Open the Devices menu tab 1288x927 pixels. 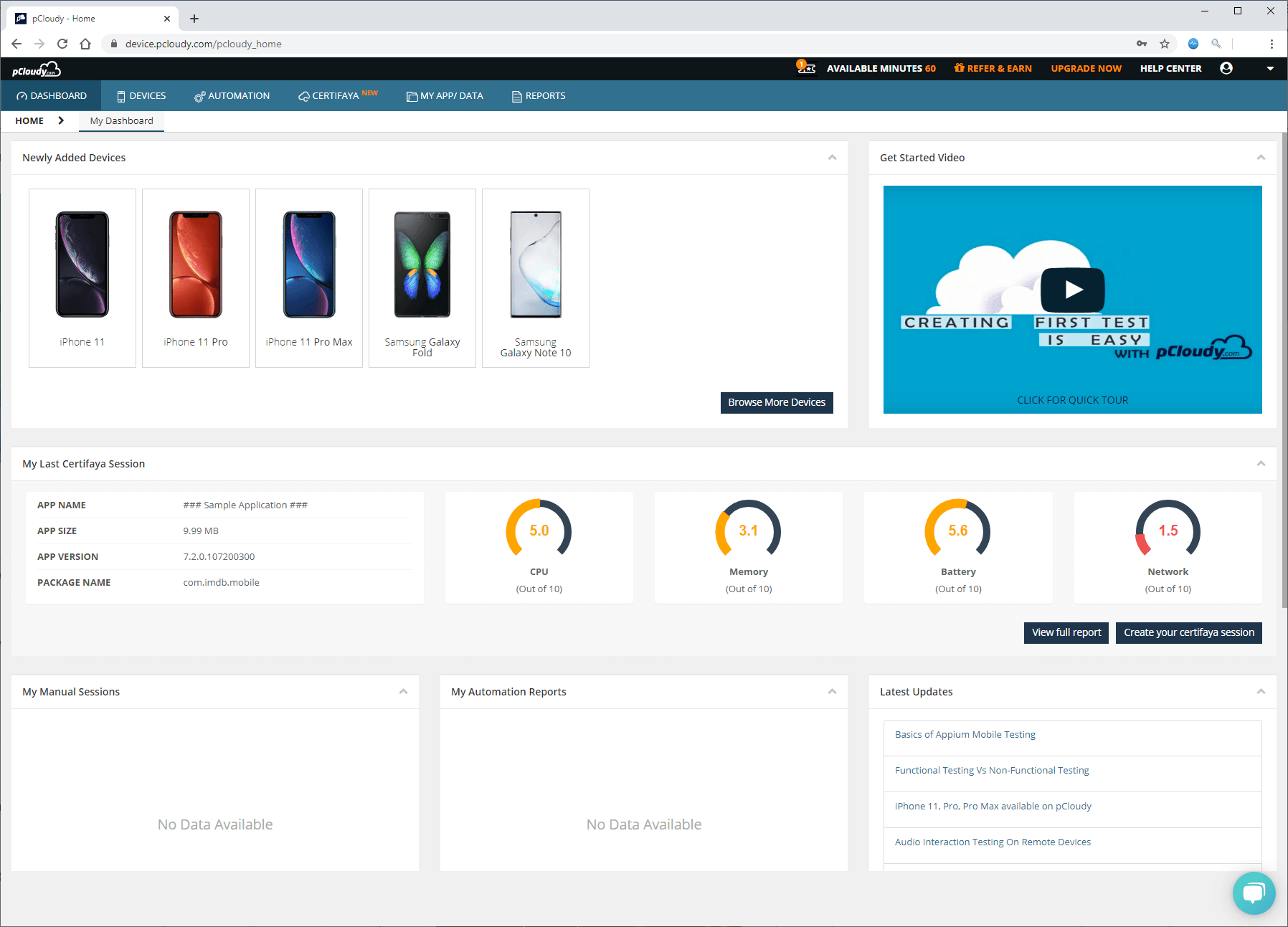click(141, 96)
